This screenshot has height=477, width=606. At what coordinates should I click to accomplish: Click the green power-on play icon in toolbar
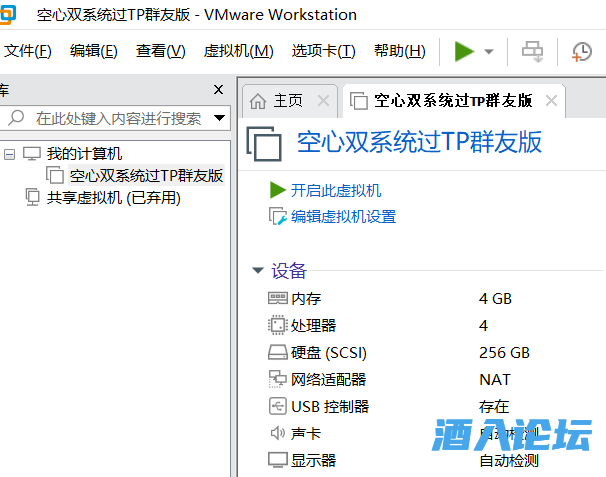[464, 51]
